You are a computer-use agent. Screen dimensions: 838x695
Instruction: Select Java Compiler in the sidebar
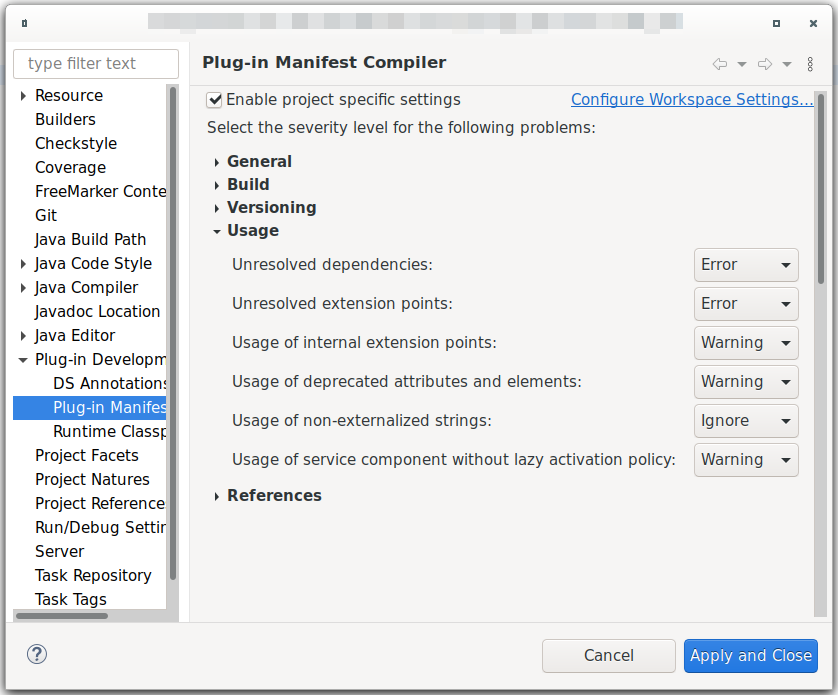90,287
